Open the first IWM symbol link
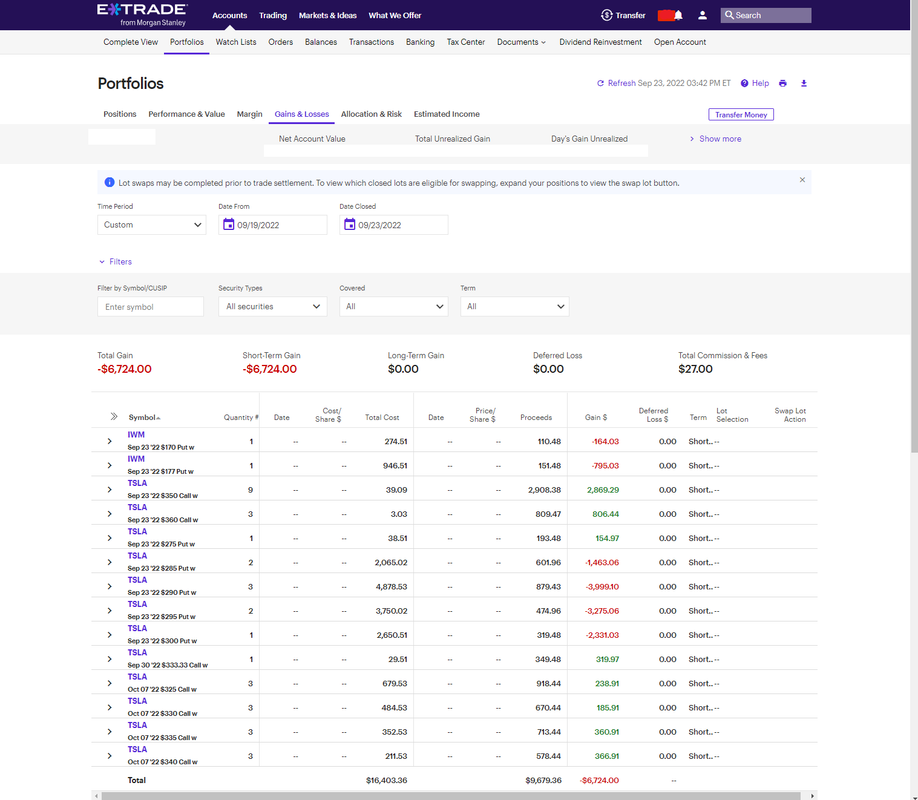Screen dimensions: 918x800 (136, 435)
